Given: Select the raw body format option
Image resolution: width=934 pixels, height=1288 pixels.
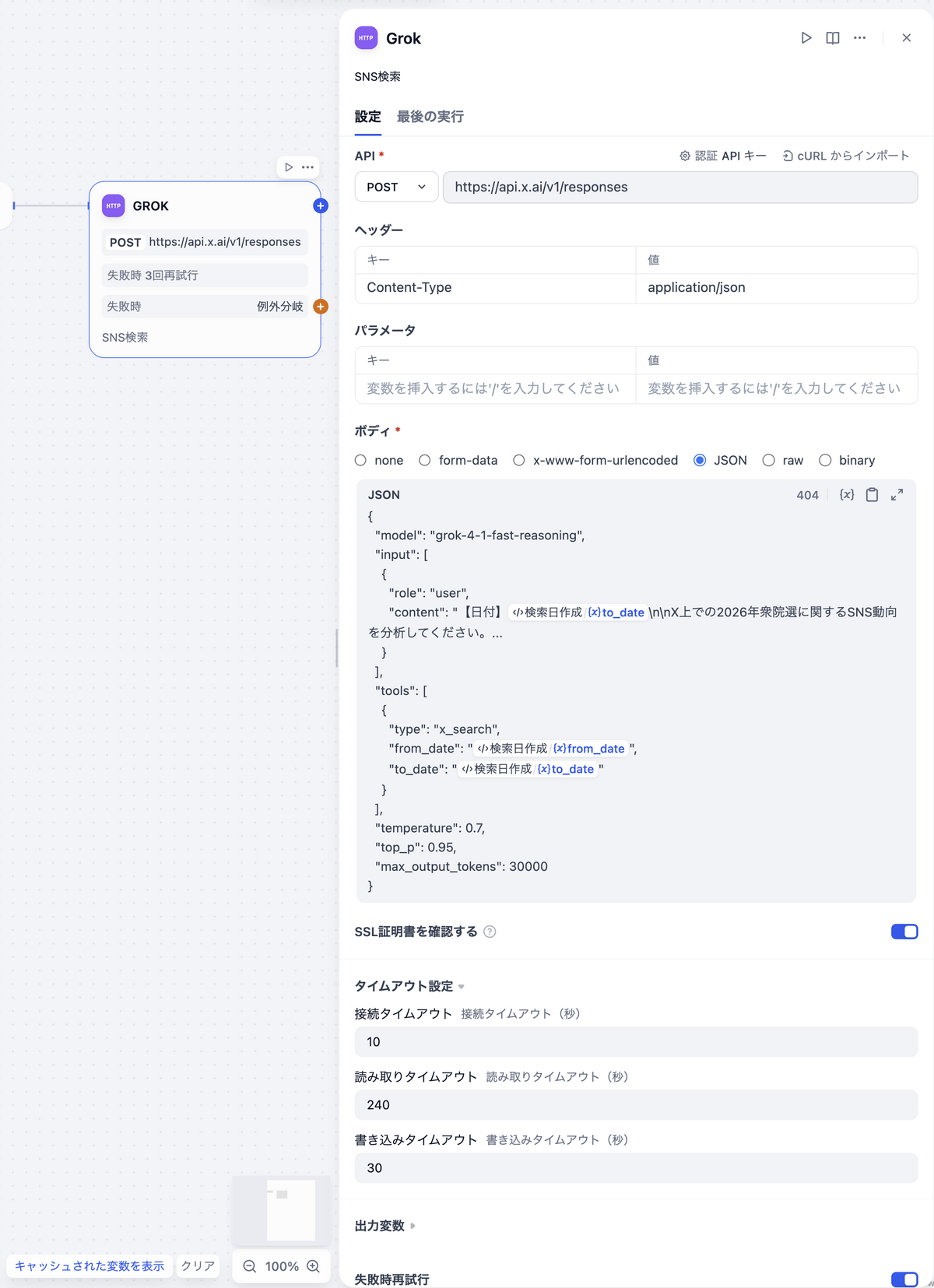Looking at the screenshot, I should click(x=769, y=460).
